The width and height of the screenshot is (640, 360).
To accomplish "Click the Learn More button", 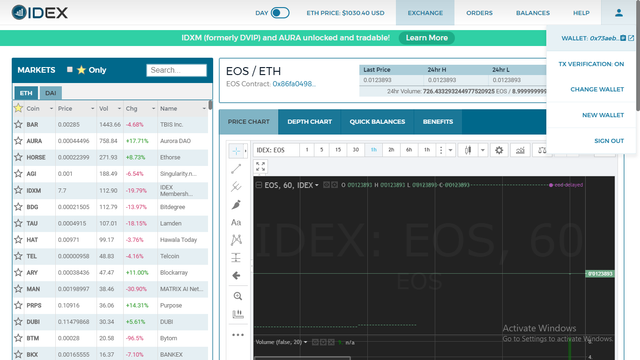I will pyautogui.click(x=427, y=38).
